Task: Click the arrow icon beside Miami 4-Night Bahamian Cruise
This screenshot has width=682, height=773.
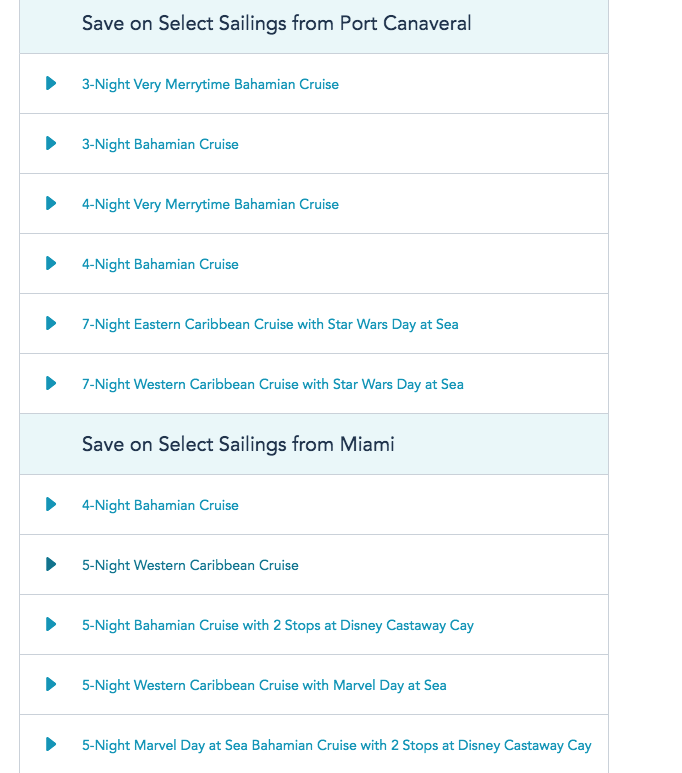Action: click(51, 504)
